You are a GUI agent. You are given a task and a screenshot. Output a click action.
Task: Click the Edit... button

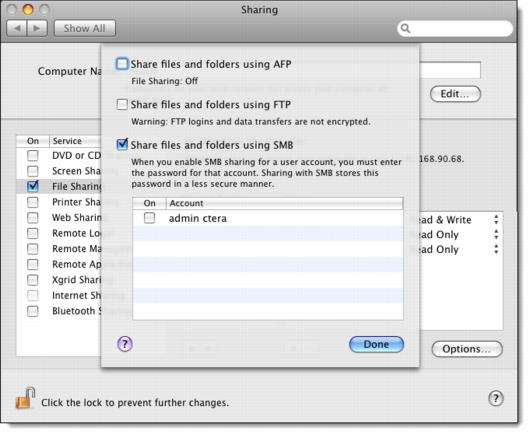click(x=455, y=94)
